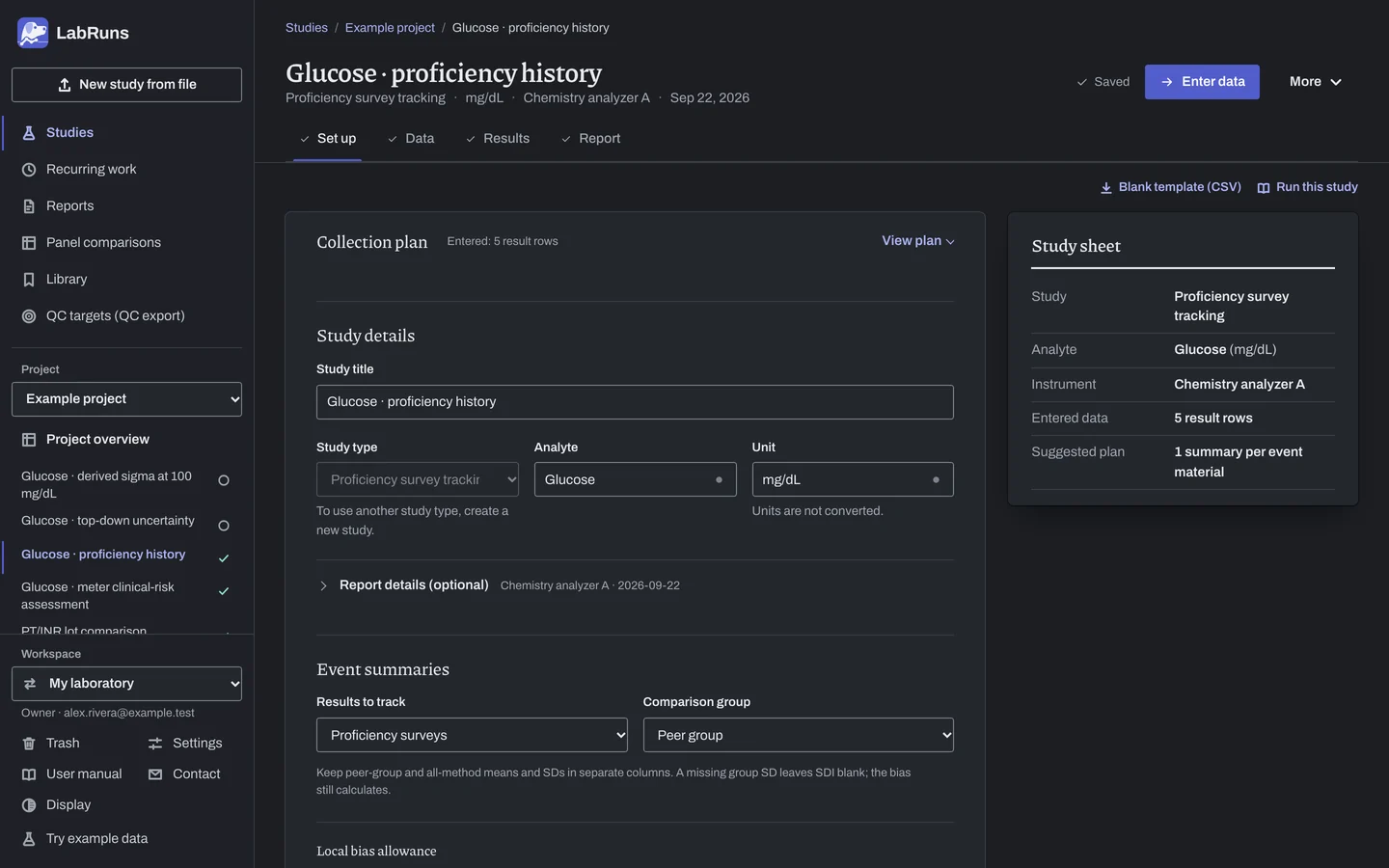Click the Enter data button
This screenshot has height=868, width=1389.
[1202, 82]
